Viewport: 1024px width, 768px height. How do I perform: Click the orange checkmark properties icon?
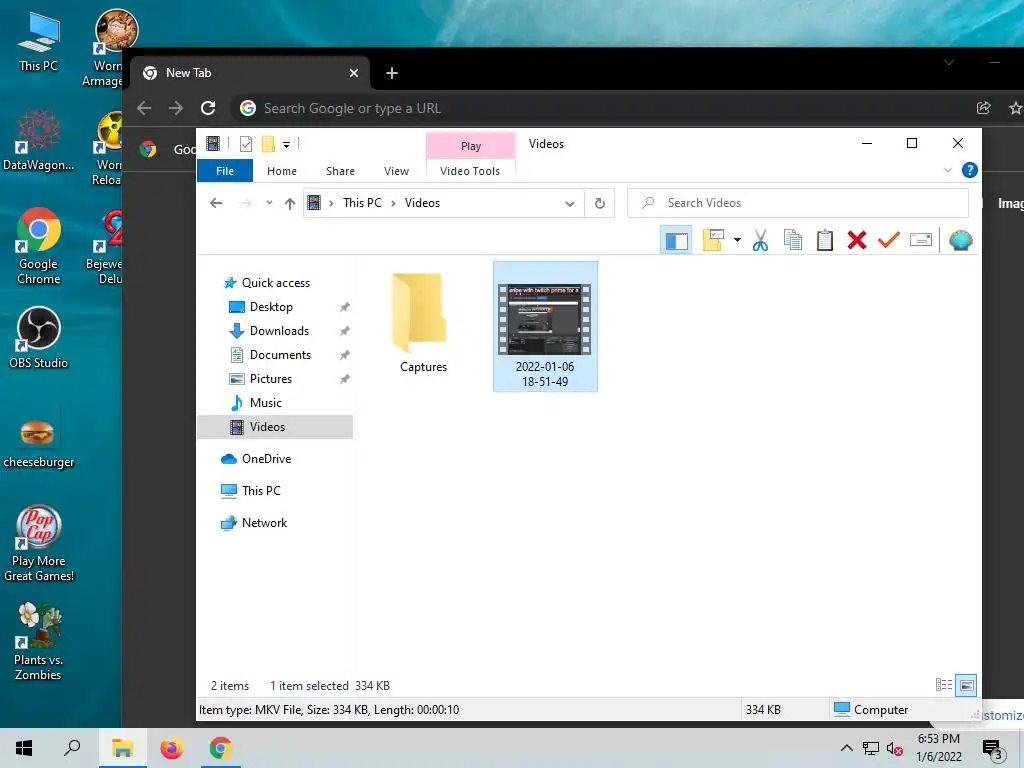(889, 240)
